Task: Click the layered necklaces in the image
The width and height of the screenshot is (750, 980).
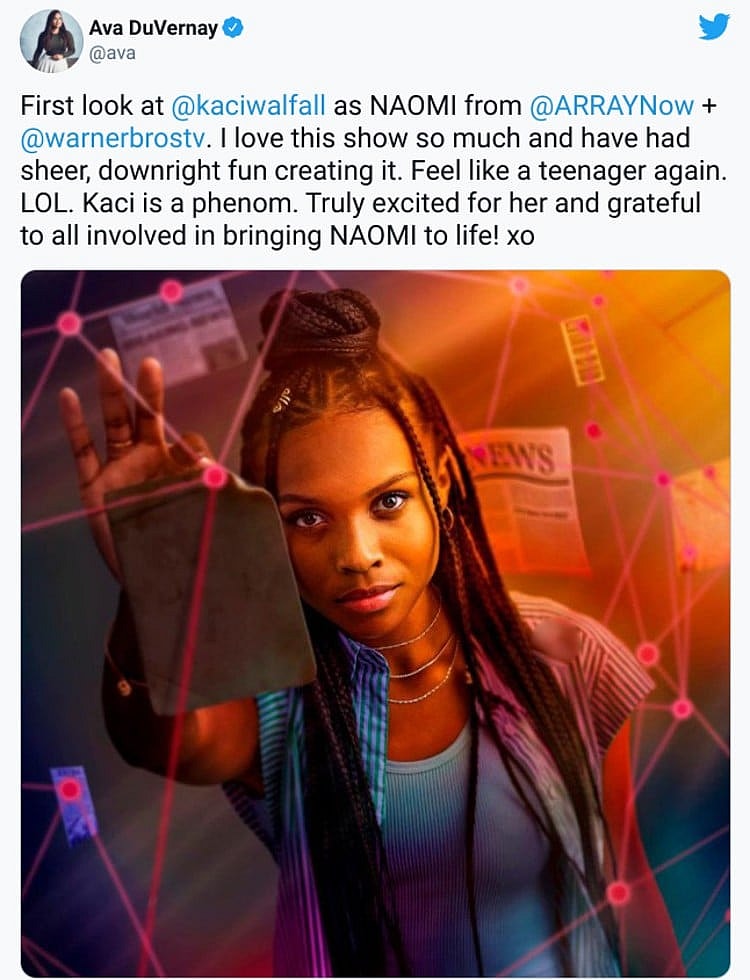Action: pos(420,656)
